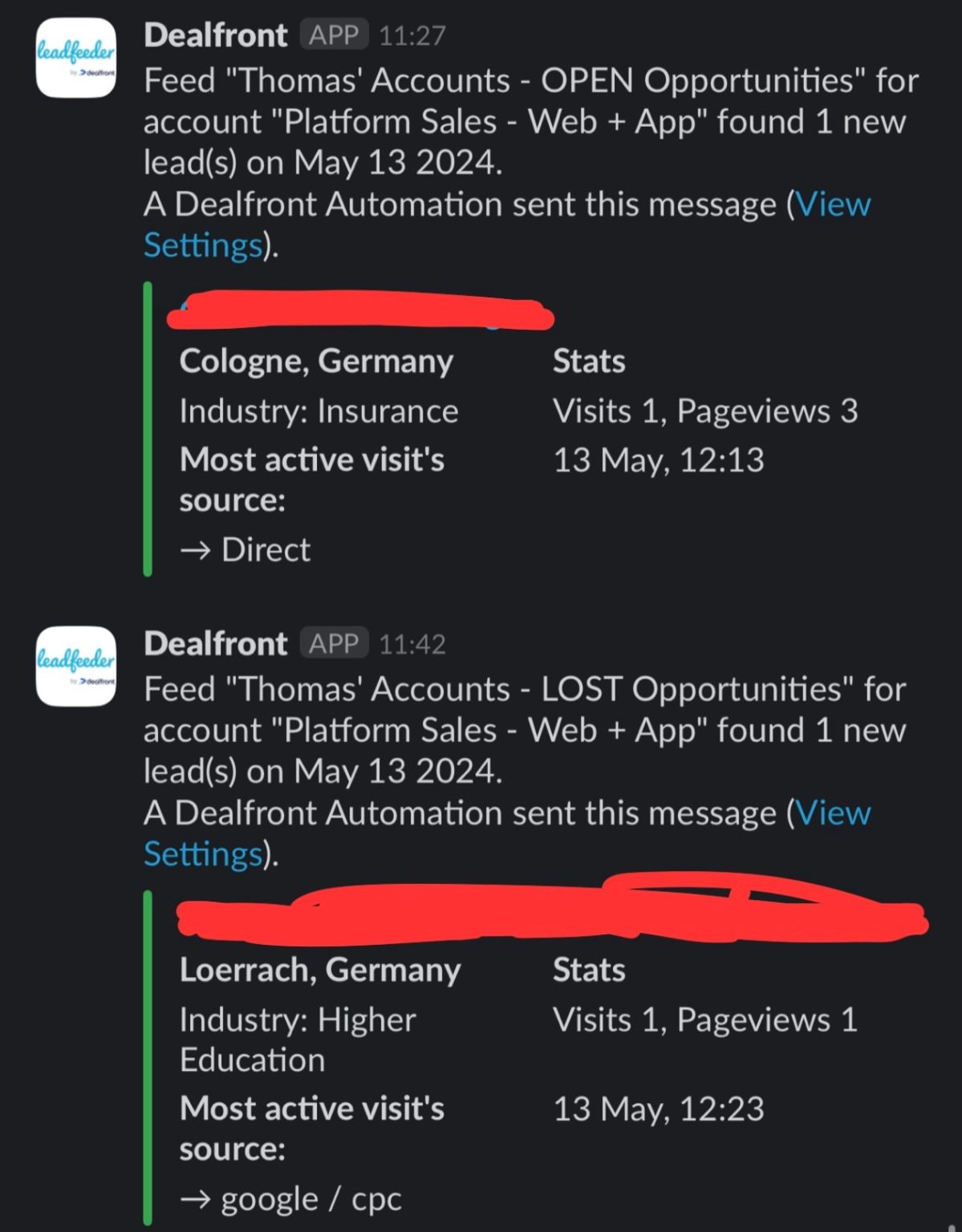
Task: Open the Dealfront sender name on the 11:42 message
Action: coord(215,643)
